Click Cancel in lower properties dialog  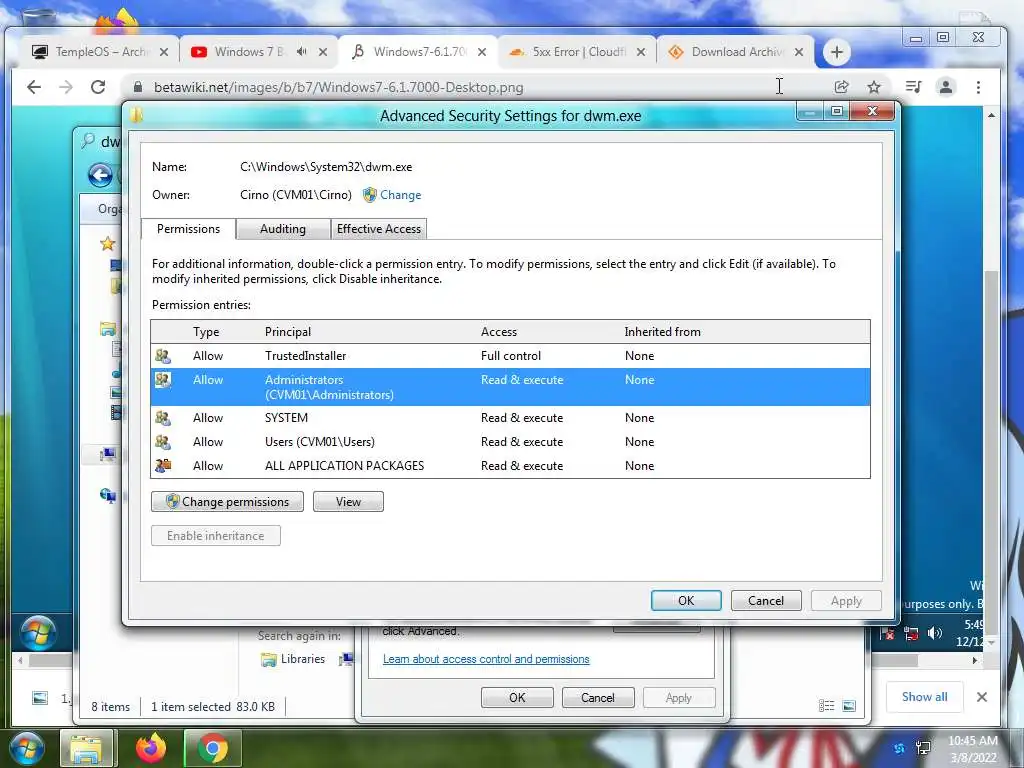598,697
